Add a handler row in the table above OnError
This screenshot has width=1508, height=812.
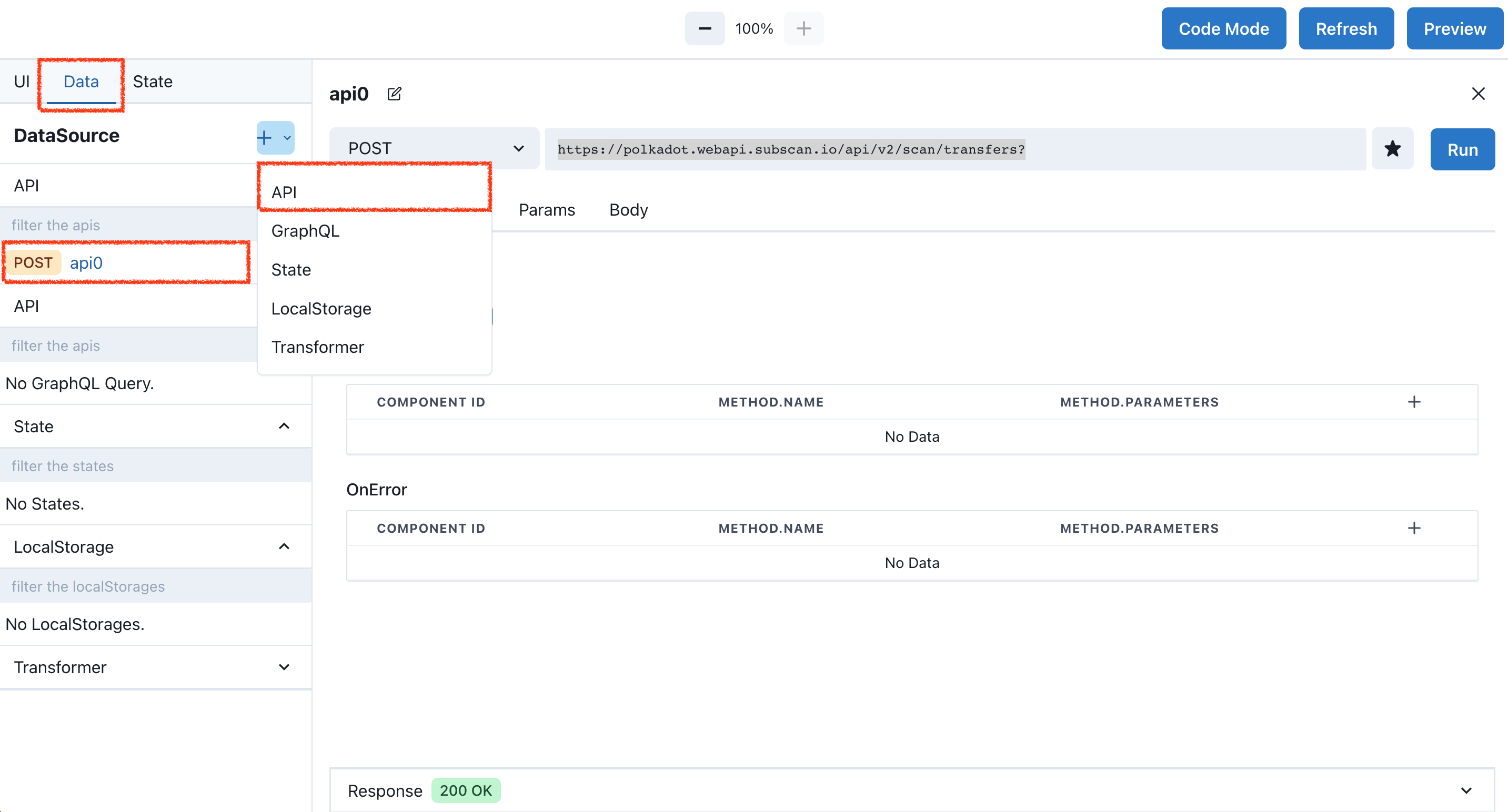1414,402
